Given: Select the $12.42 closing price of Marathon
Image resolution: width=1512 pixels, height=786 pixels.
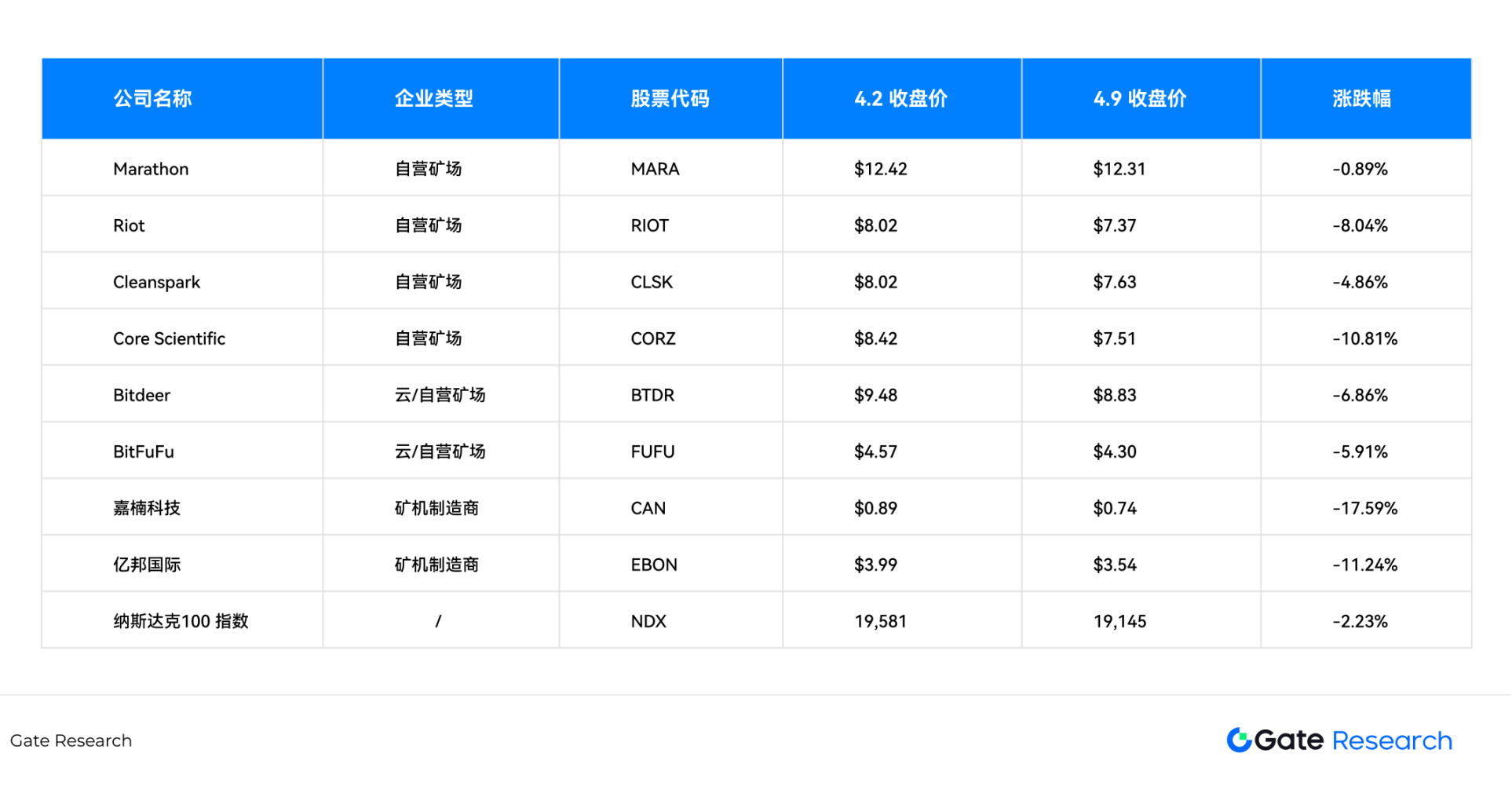Looking at the screenshot, I should 880,168.
